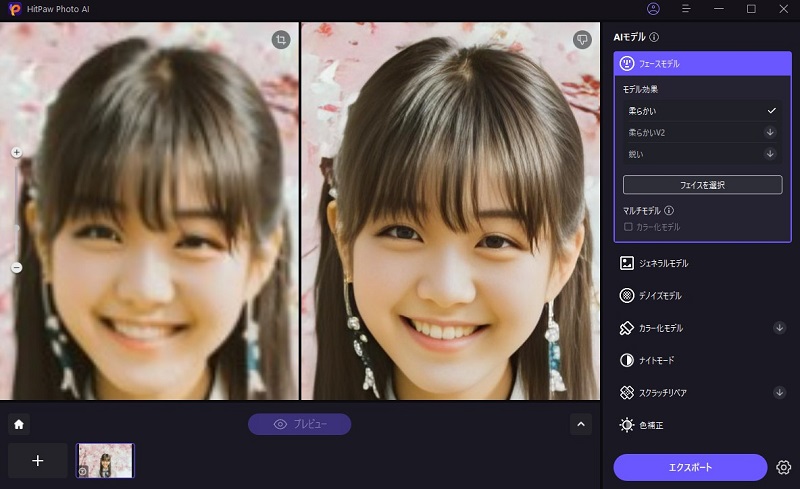800x489 pixels.
Task: Zoom in with the plus magnifier
Action: pyautogui.click(x=16, y=152)
